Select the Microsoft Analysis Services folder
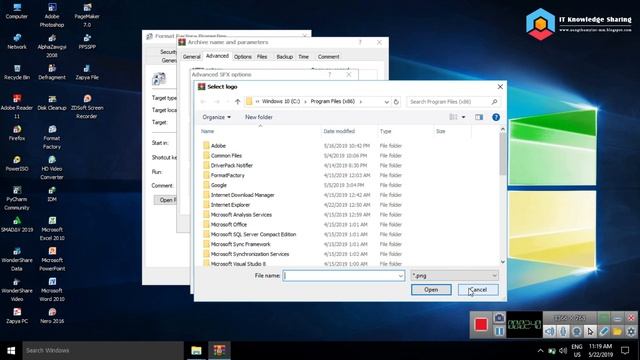The image size is (640, 360). click(241, 215)
